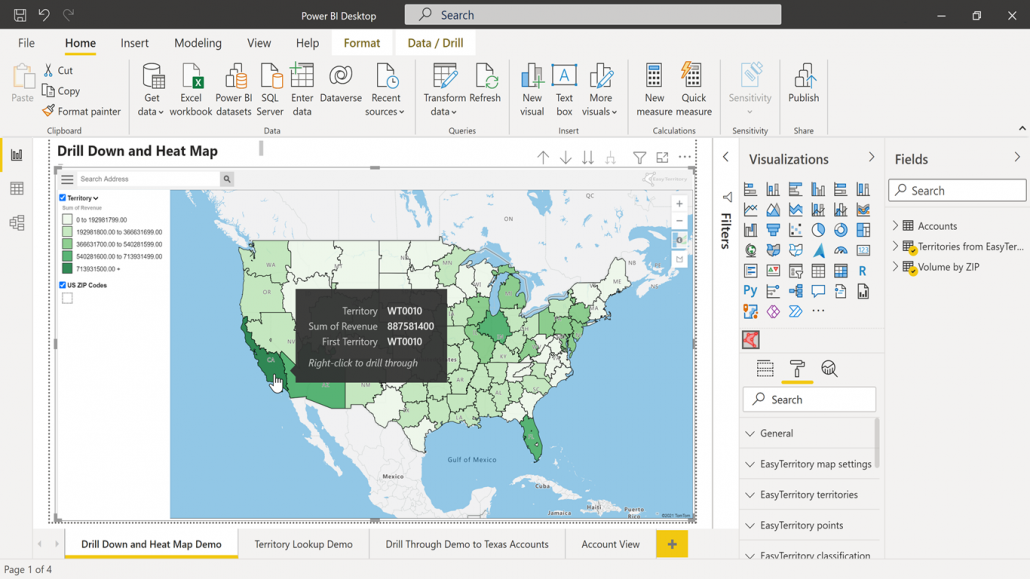This screenshot has height=579, width=1030.
Task: Switch to Territory Lookup Demo page
Action: [x=303, y=544]
